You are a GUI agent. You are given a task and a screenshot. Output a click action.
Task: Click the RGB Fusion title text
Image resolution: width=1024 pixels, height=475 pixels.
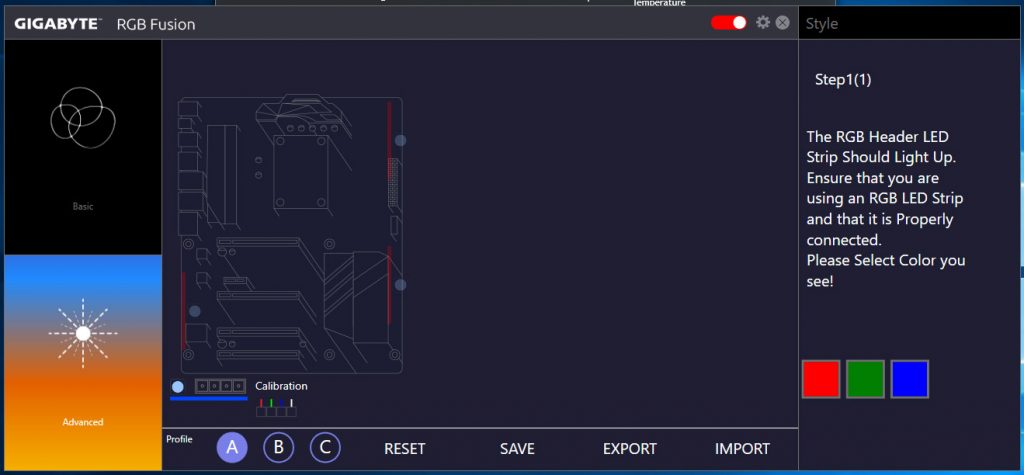tap(156, 24)
